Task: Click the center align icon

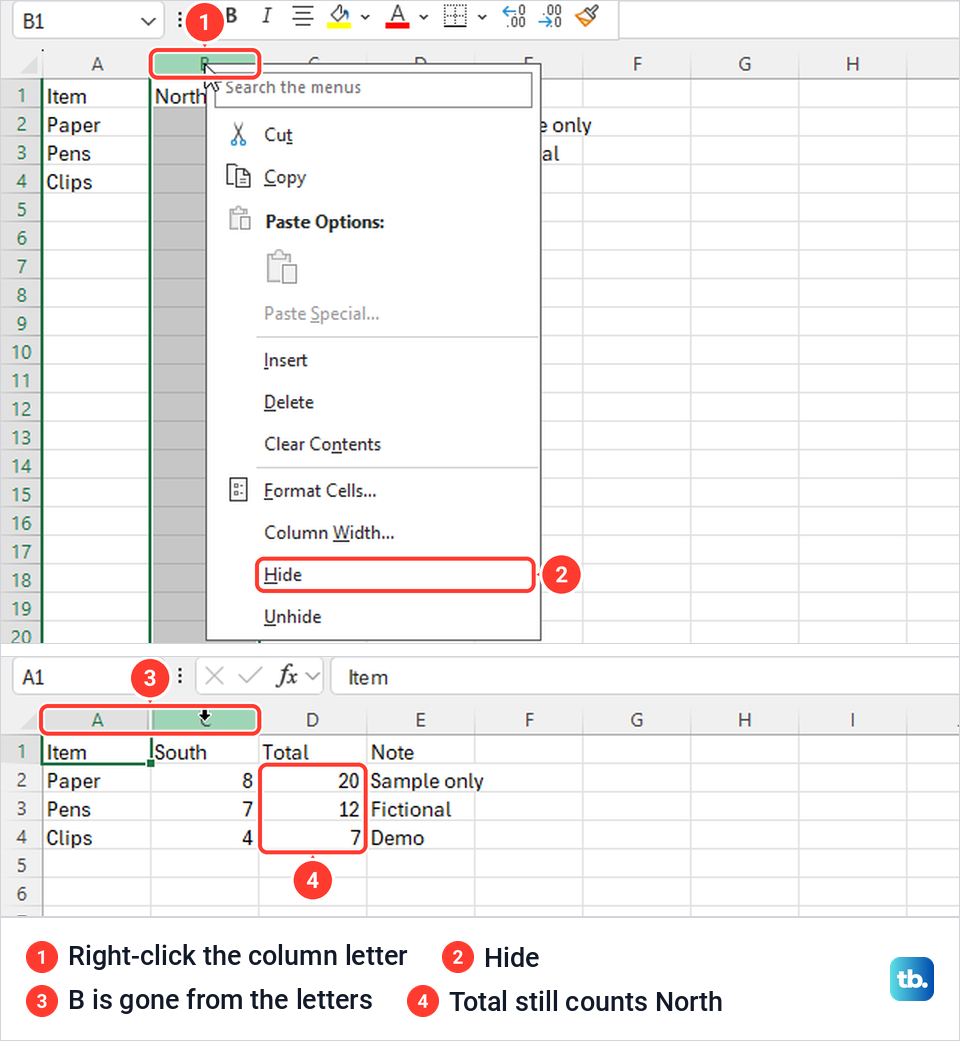Action: [303, 16]
